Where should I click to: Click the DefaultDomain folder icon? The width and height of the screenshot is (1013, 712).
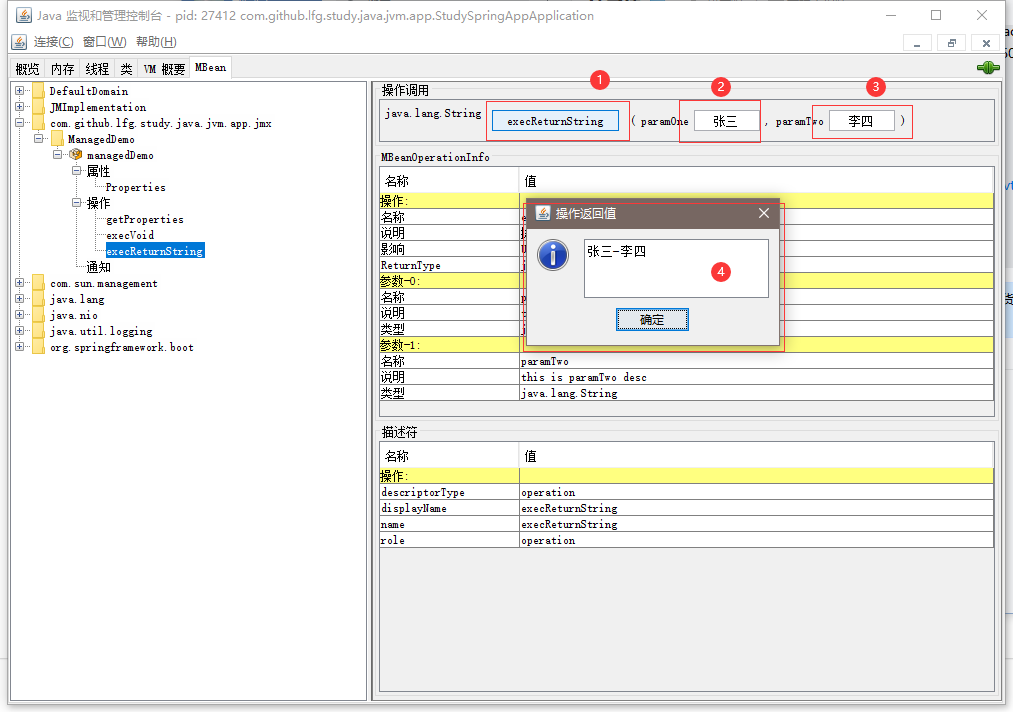tap(38, 90)
